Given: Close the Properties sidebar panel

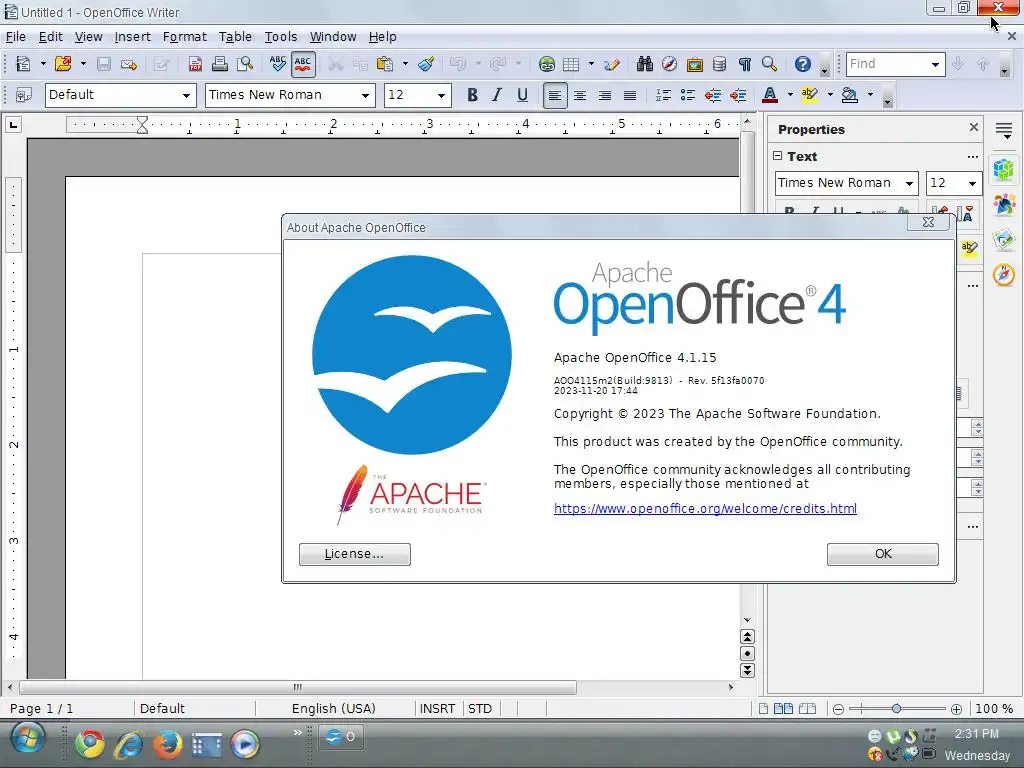Looking at the screenshot, I should (x=974, y=127).
